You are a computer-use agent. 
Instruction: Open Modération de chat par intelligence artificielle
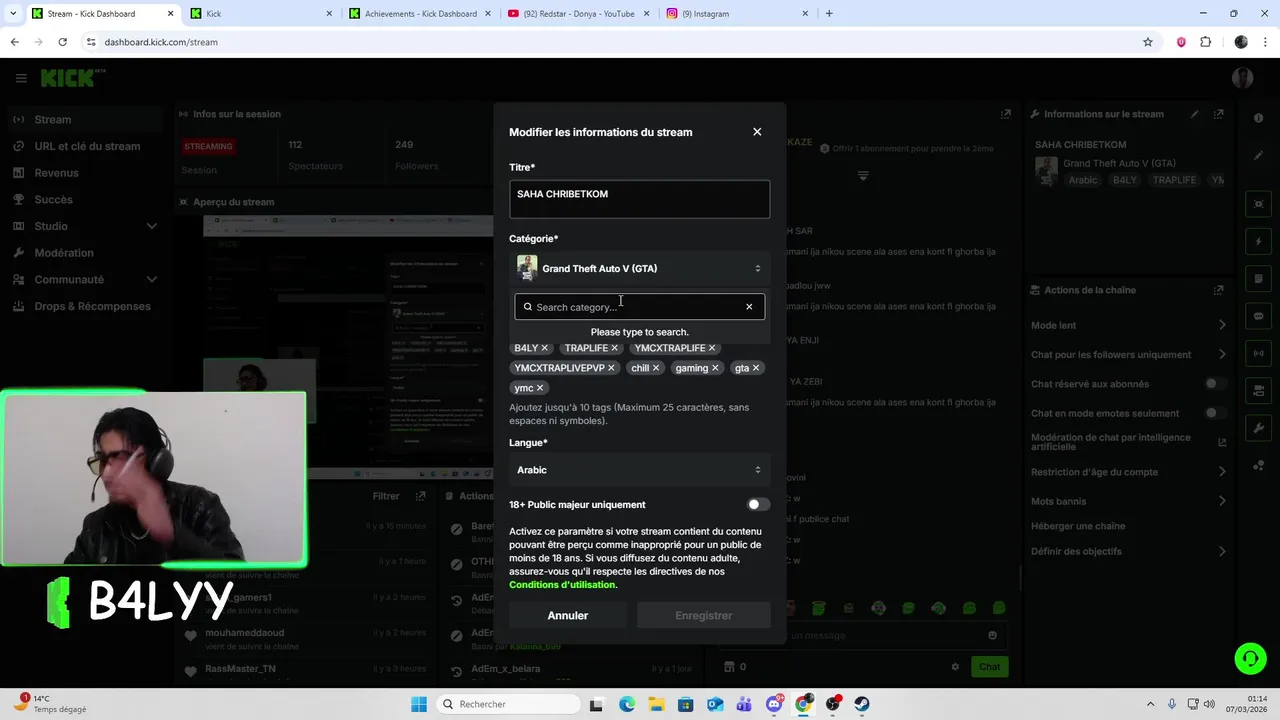(x=1128, y=442)
